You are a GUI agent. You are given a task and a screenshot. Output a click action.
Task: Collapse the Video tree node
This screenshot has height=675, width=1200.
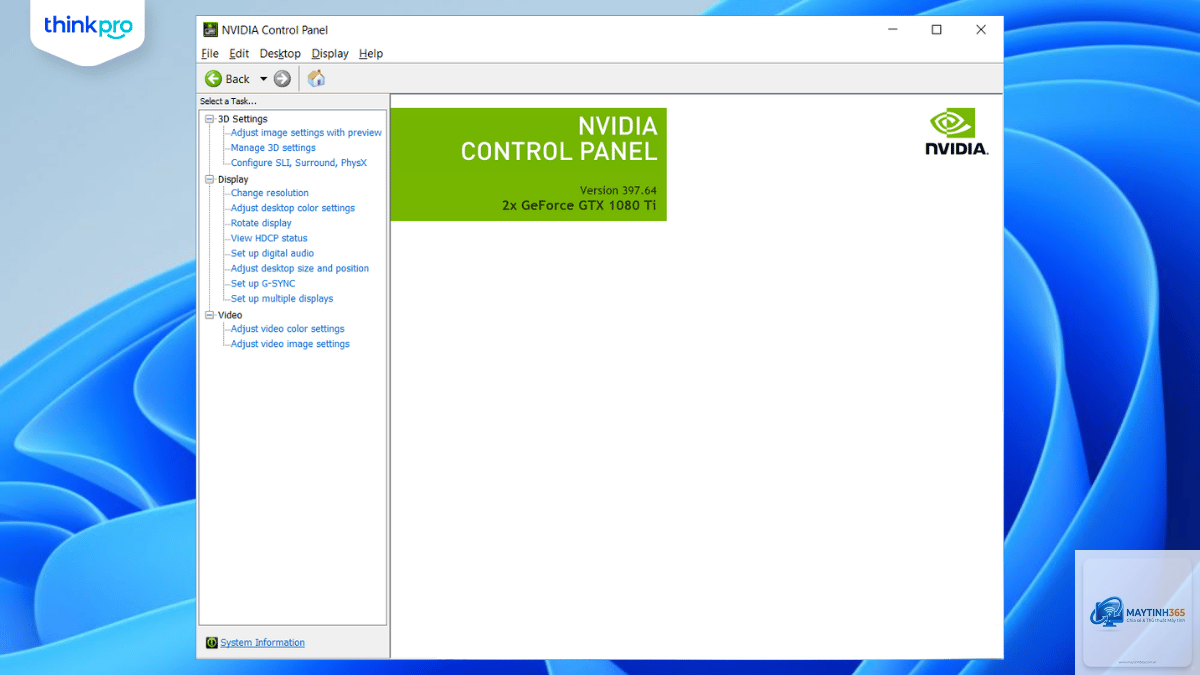[210, 315]
